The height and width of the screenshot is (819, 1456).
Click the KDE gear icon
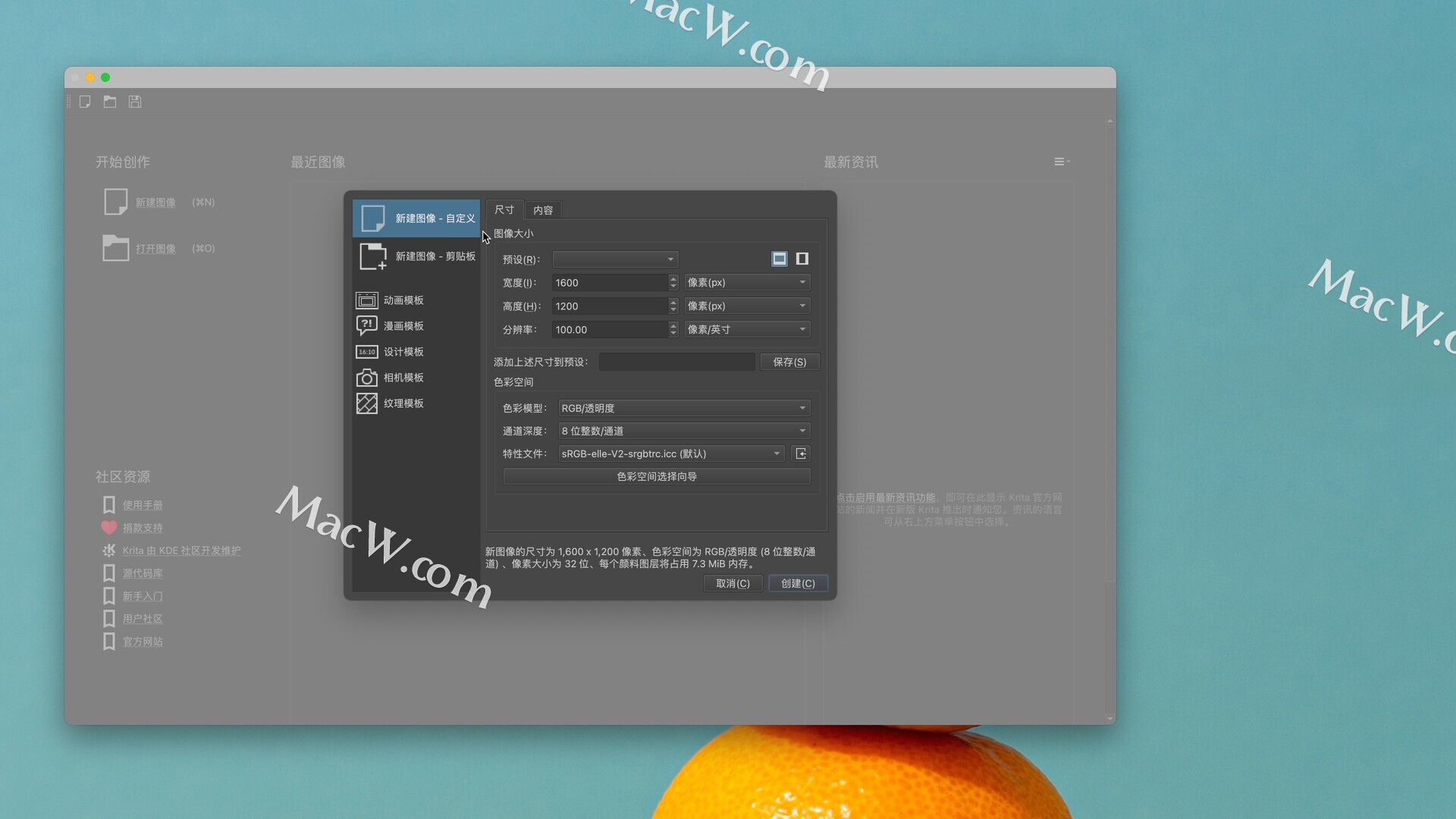pos(109,551)
